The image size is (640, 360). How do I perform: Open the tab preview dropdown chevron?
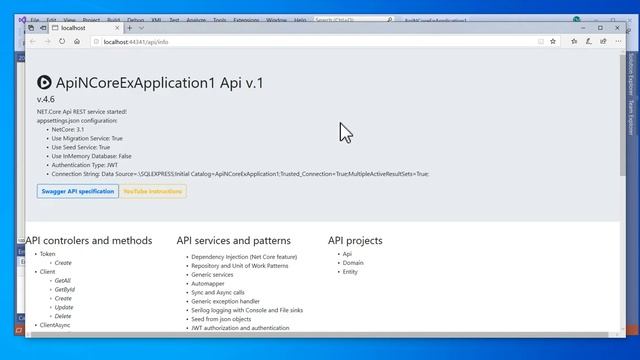click(x=141, y=28)
